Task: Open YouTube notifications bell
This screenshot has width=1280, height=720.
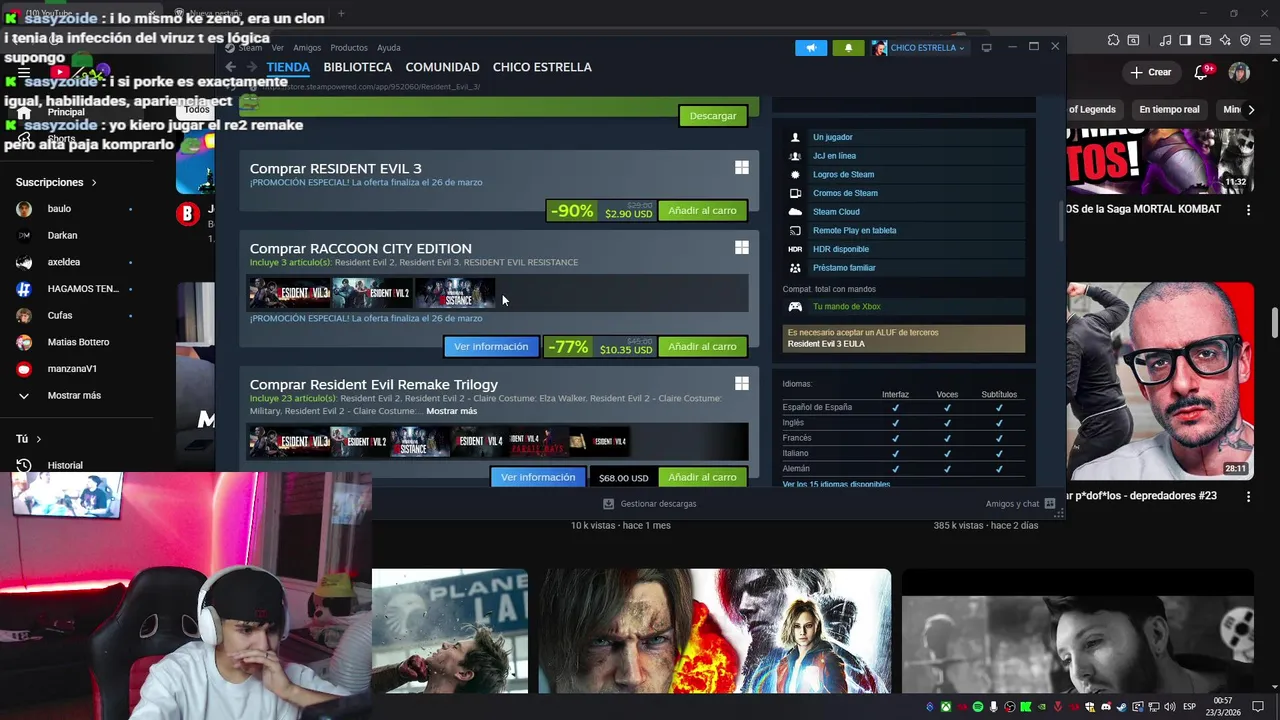Action: 1203,72
